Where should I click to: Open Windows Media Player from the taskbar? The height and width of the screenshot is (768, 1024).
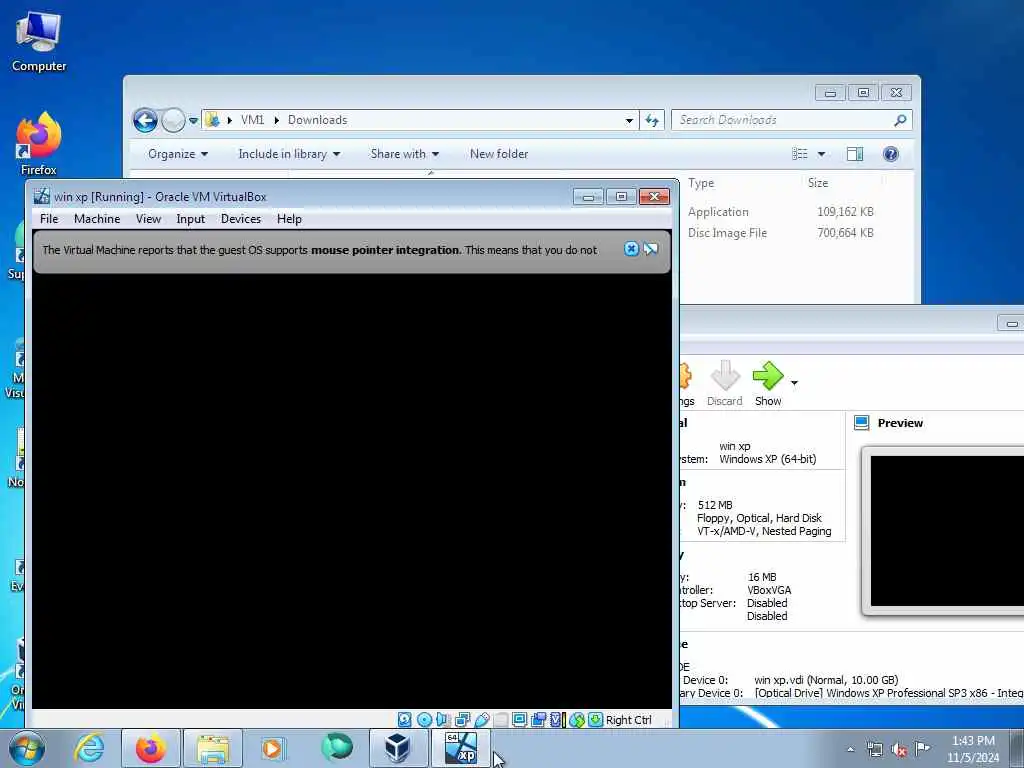272,748
